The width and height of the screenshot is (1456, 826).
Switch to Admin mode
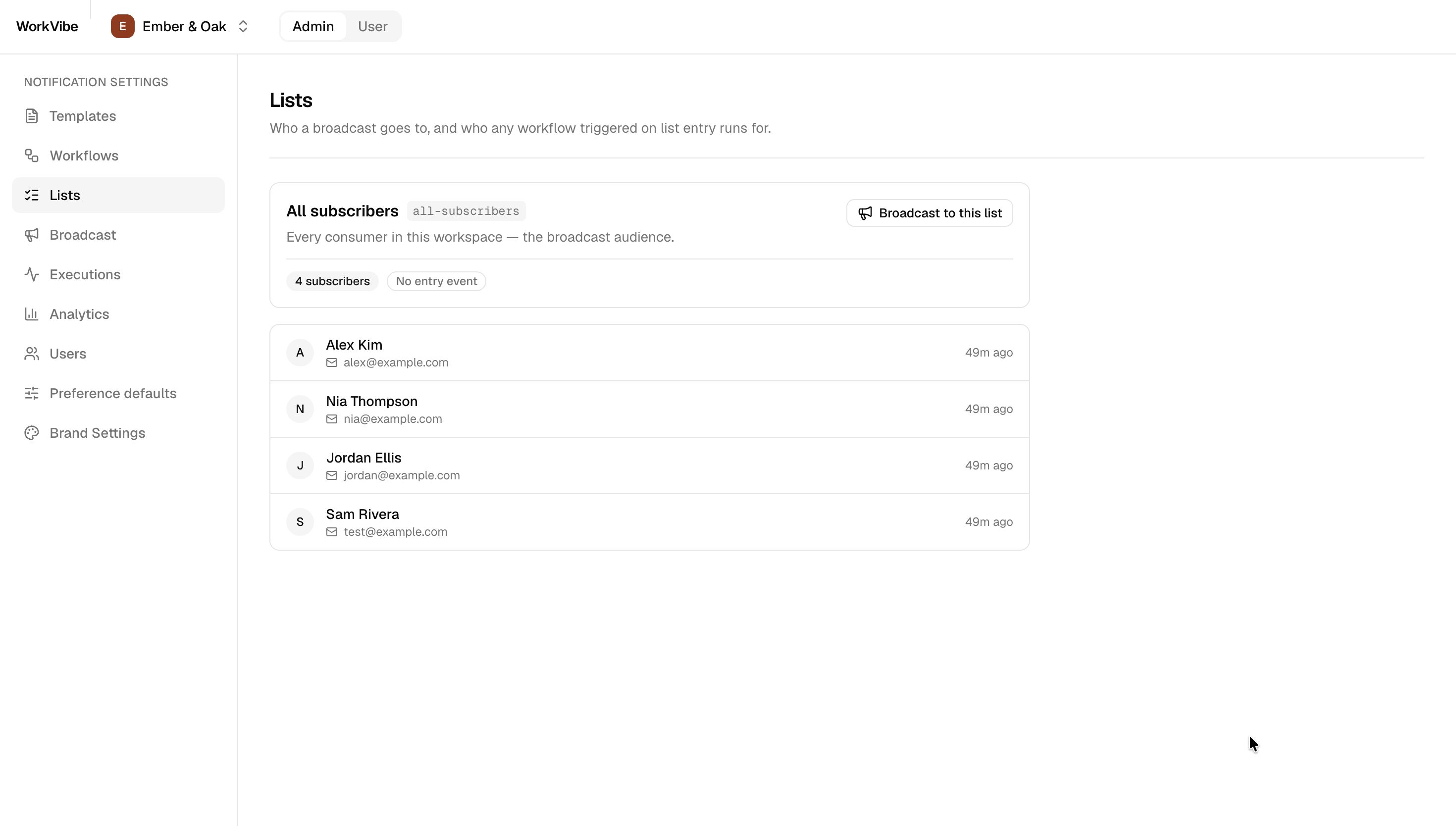(x=313, y=26)
